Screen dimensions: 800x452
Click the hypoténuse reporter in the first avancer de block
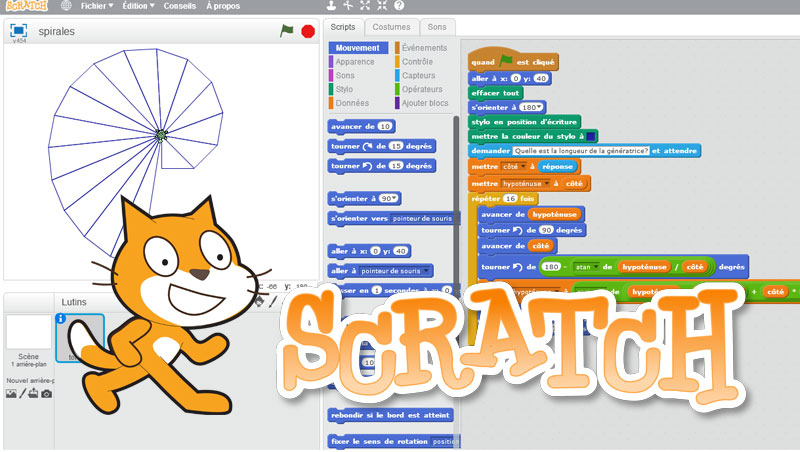pyautogui.click(x=555, y=215)
